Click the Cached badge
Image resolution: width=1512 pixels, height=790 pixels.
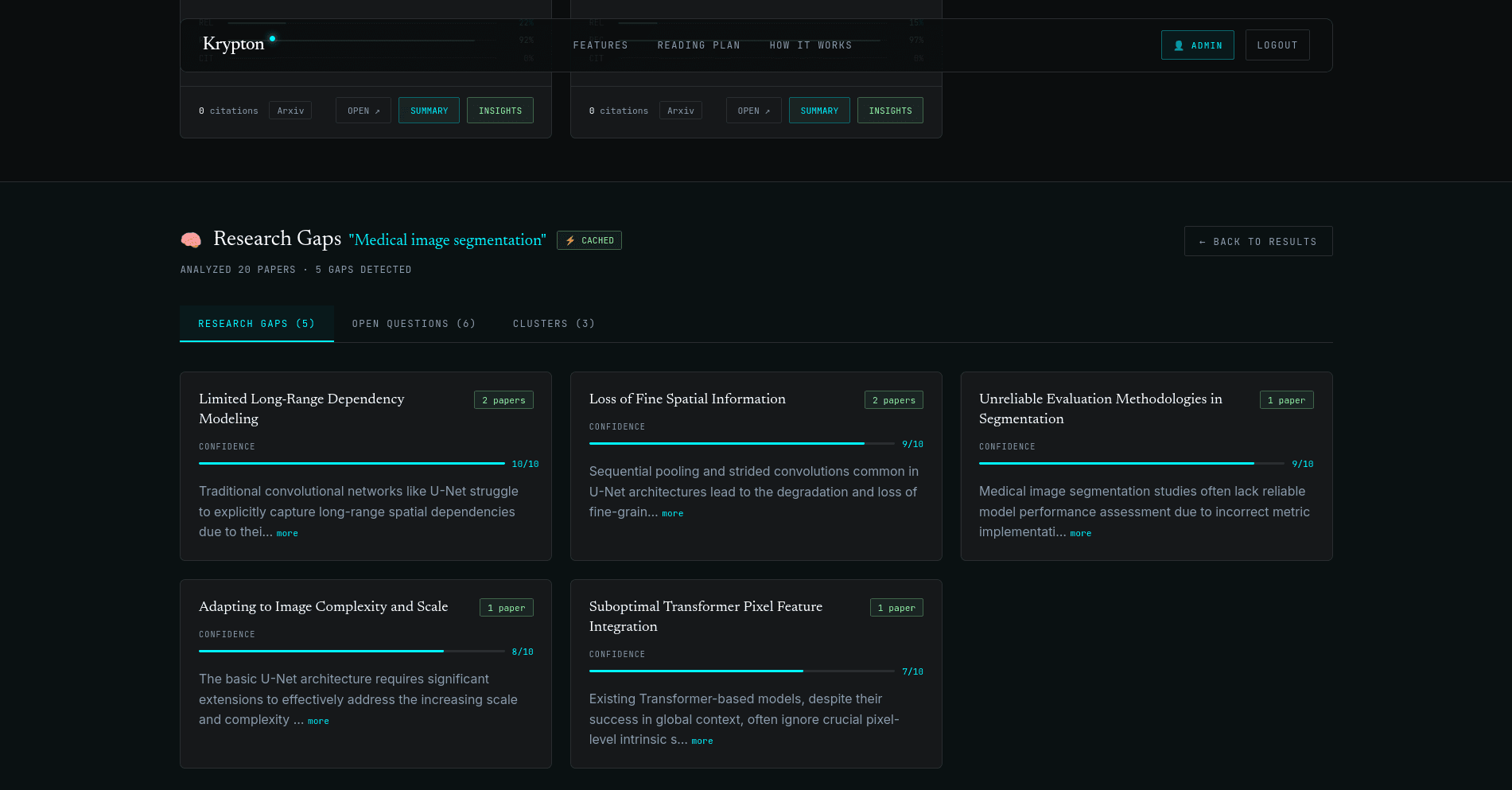tap(589, 240)
